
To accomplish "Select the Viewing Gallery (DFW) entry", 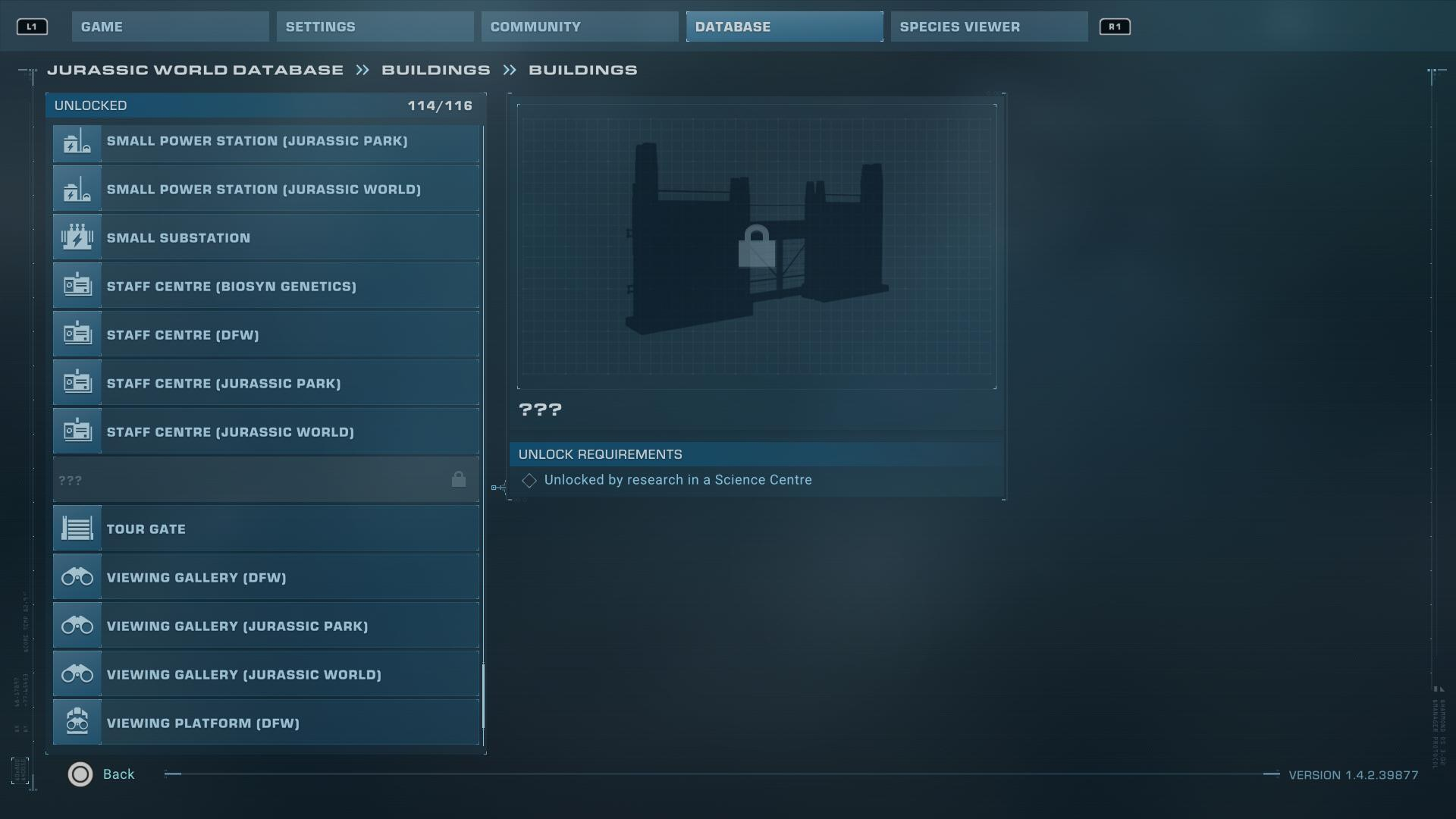I will point(266,578).
